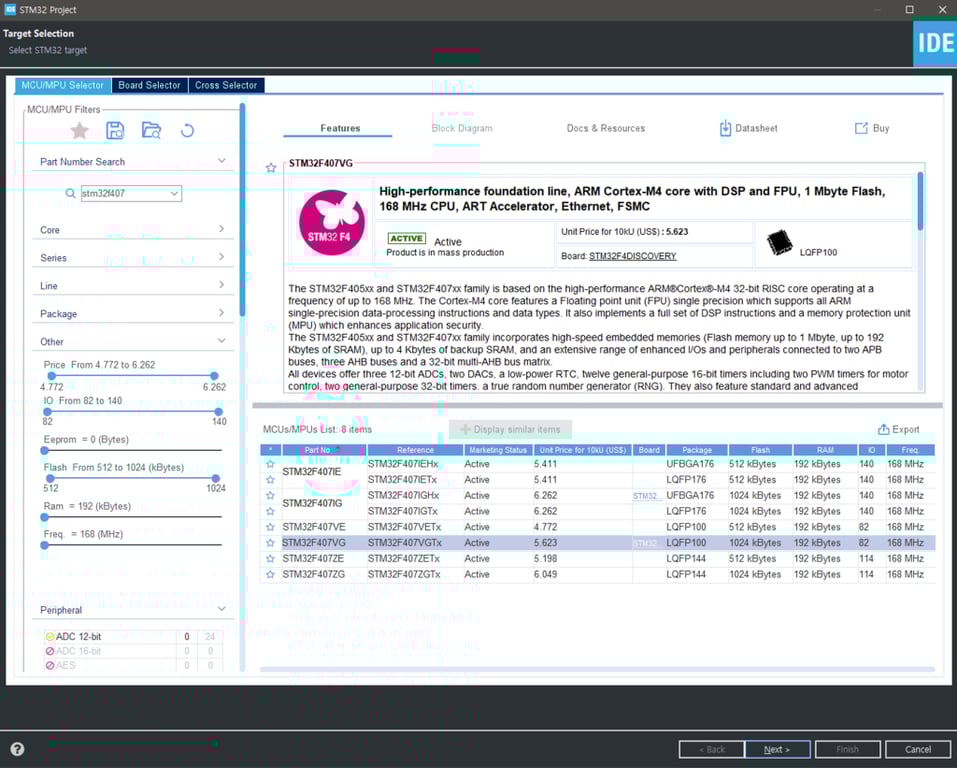
Task: Reset all MCU filters icon
Action: pos(187,130)
